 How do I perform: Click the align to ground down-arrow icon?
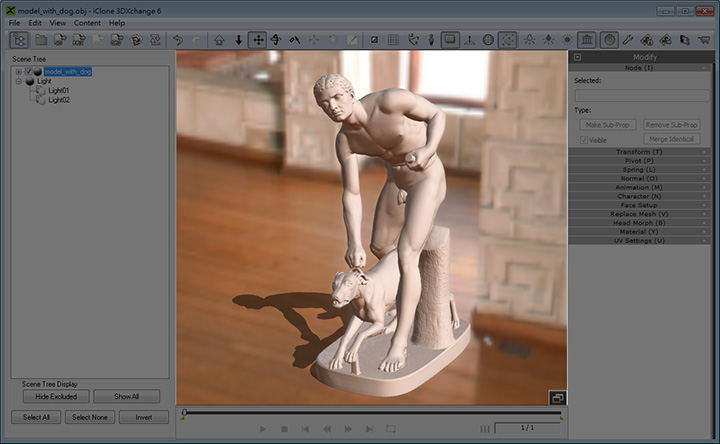pos(238,40)
